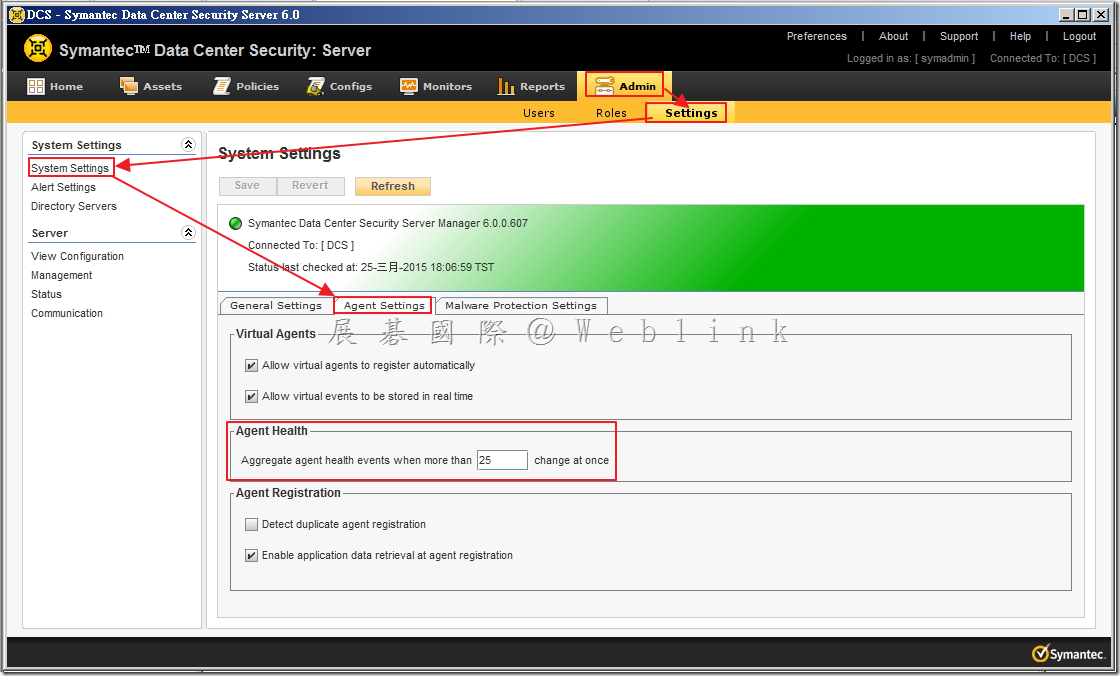Open the Assets icon in navigation
Image resolution: width=1120 pixels, height=676 pixels.
(129, 86)
